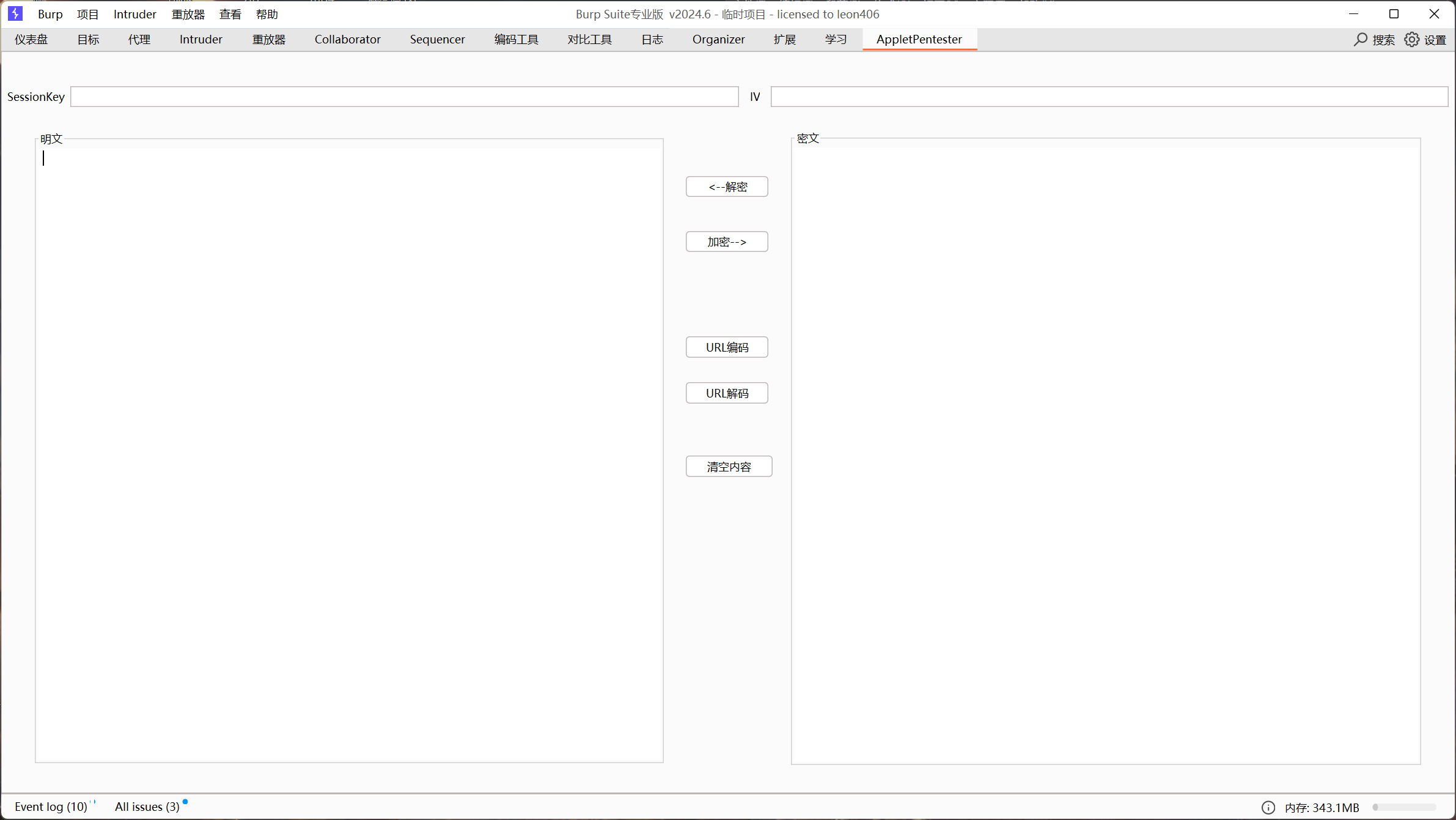Click the Burp Suite logo icon
Viewport: 1456px width, 820px height.
[x=15, y=13]
